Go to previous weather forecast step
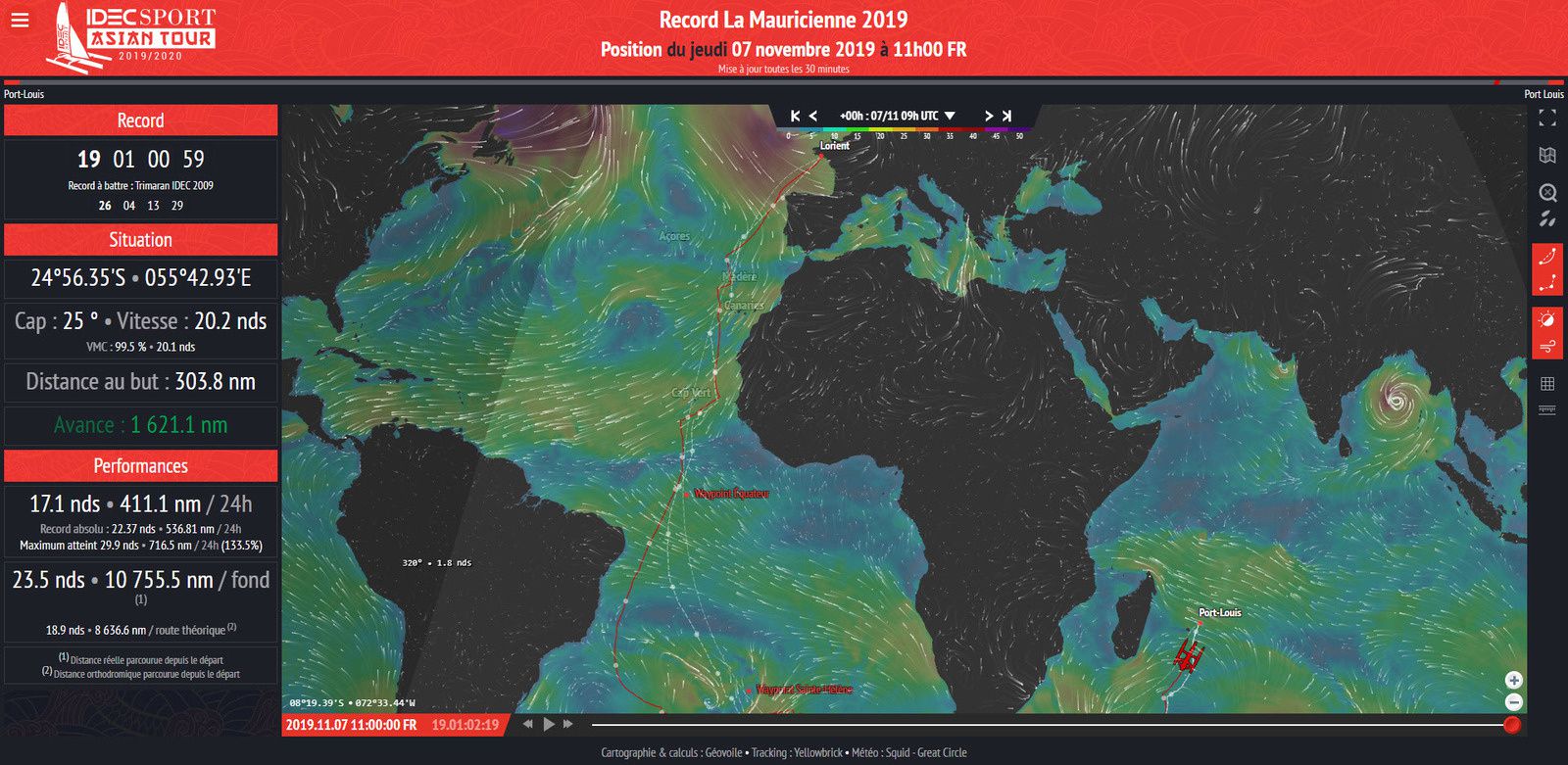The image size is (1568, 765). (x=813, y=116)
